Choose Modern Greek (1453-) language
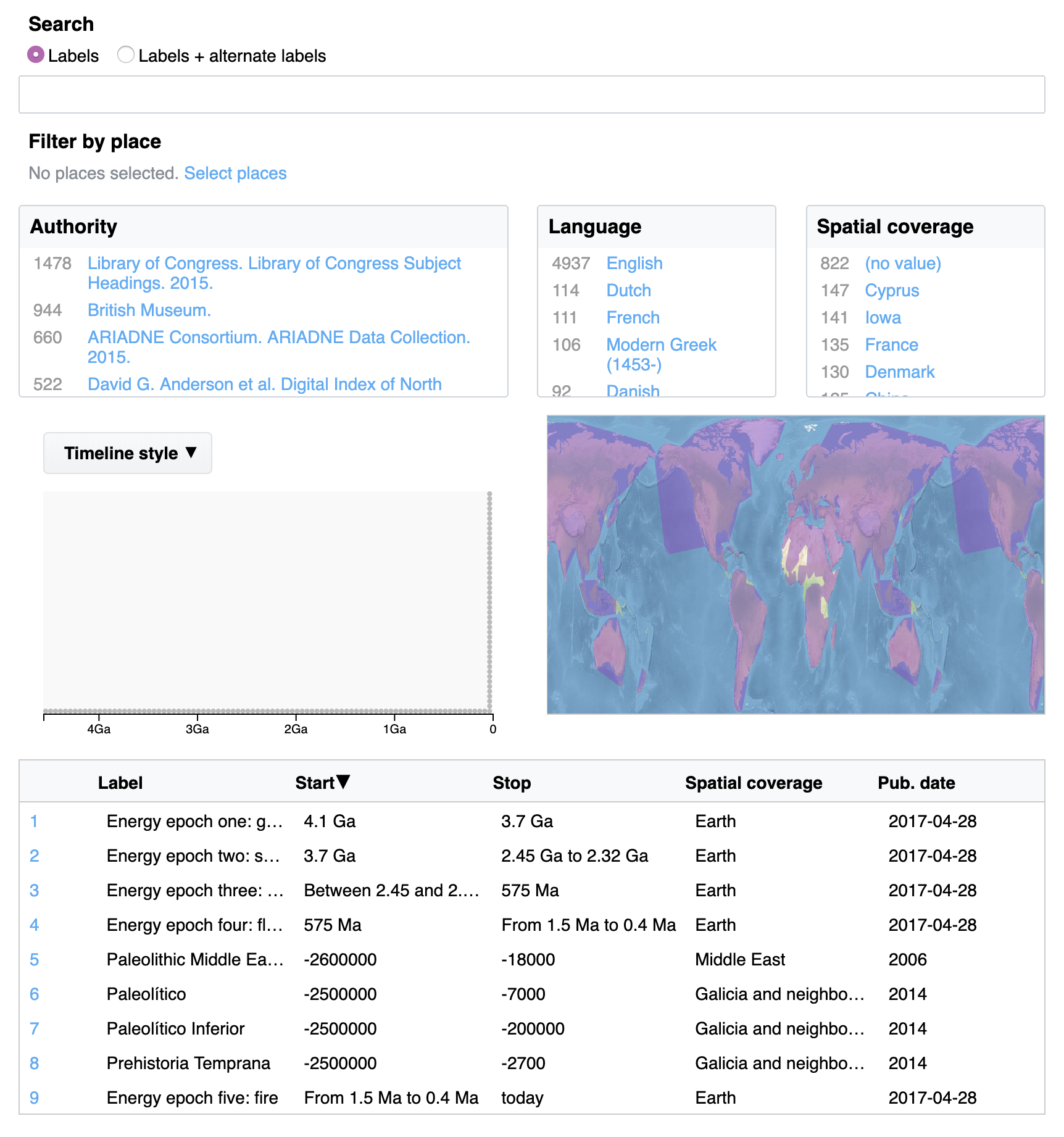1064x1137 pixels. (662, 355)
